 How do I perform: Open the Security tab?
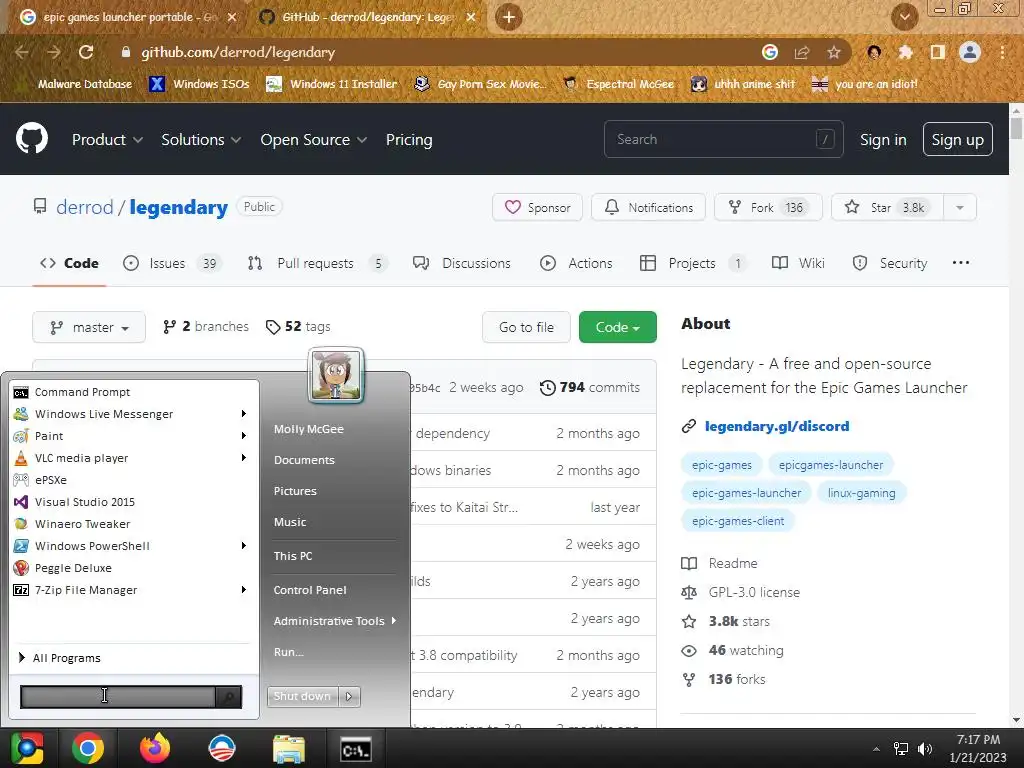(889, 263)
